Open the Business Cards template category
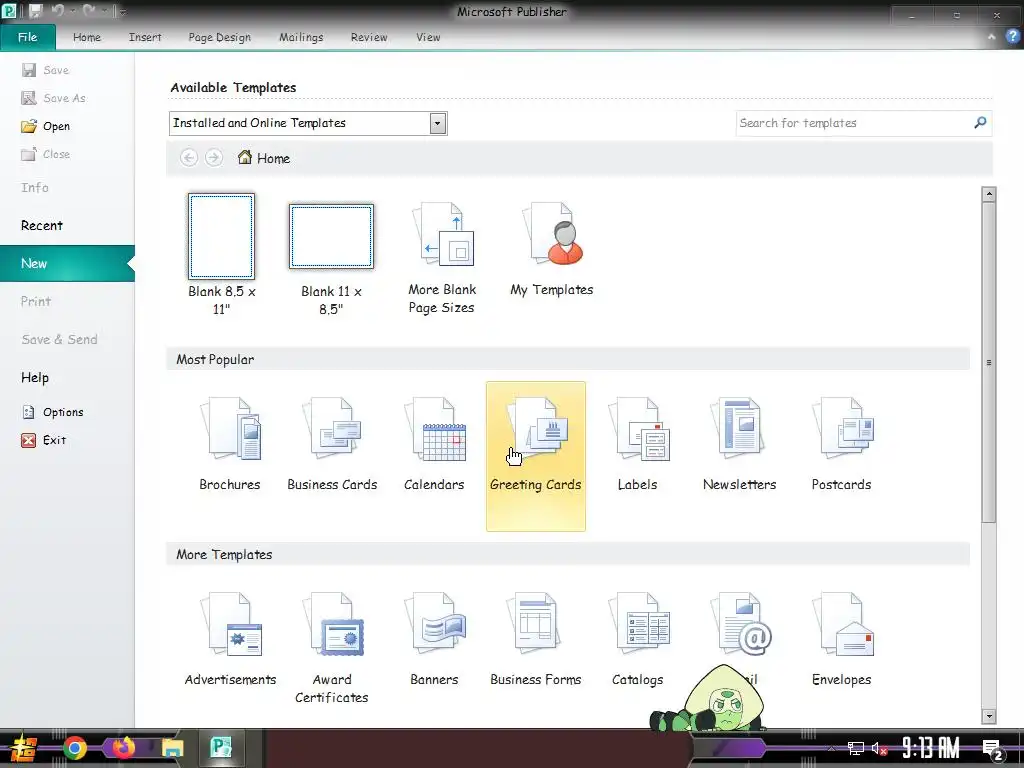This screenshot has width=1024, height=768. 332,444
